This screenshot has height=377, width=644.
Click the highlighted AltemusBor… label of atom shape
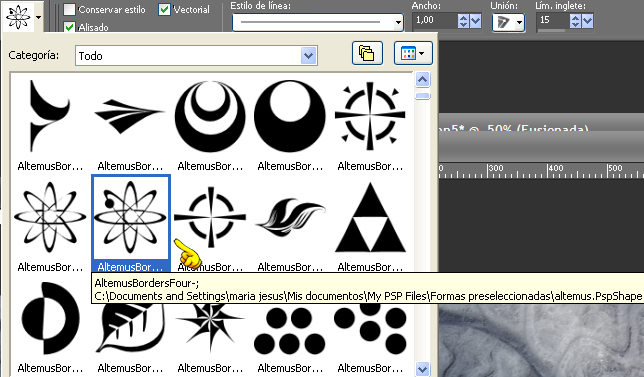(130, 267)
